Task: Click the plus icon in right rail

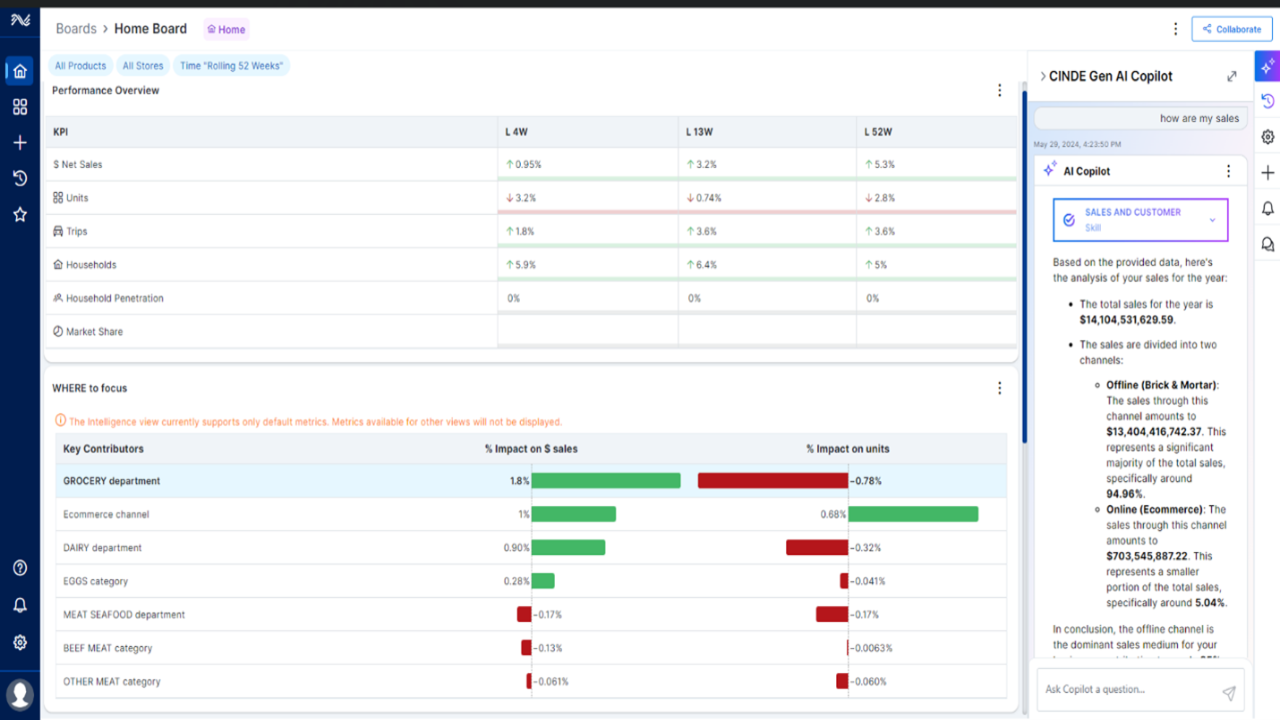Action: point(1267,173)
